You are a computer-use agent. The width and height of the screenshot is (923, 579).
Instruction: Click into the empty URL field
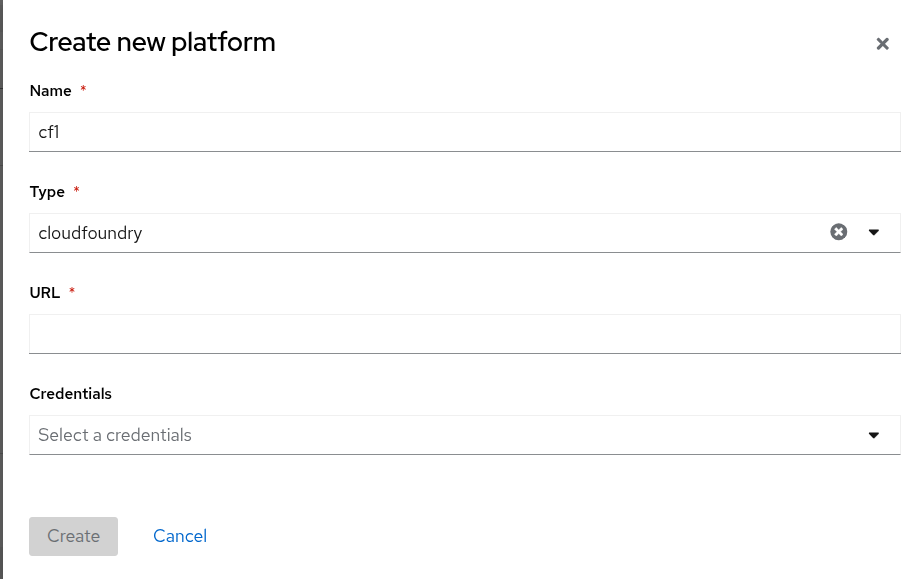coord(465,334)
